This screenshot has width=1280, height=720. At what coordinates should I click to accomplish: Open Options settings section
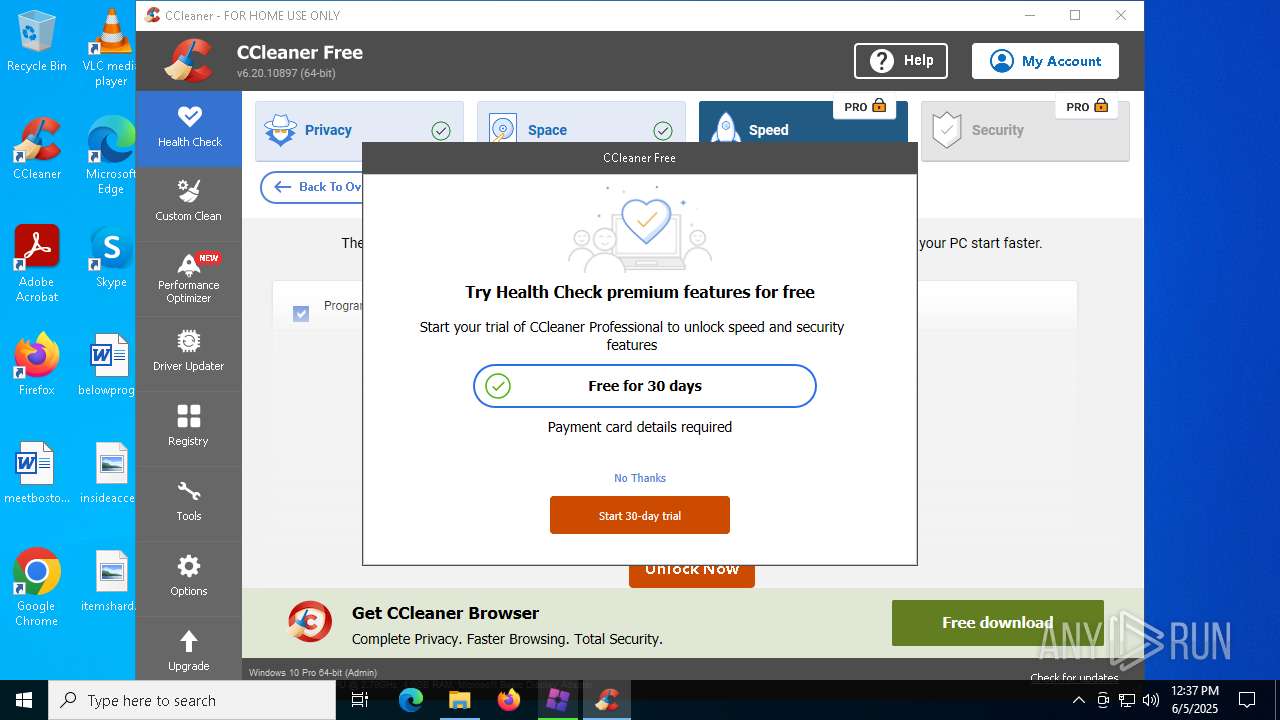189,577
